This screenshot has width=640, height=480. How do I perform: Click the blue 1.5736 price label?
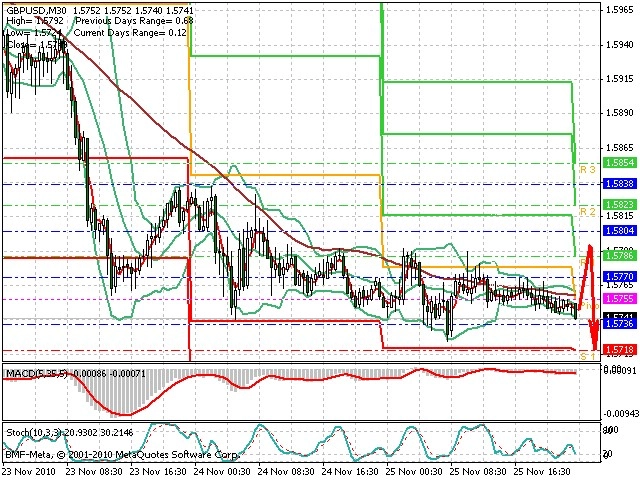tap(620, 324)
